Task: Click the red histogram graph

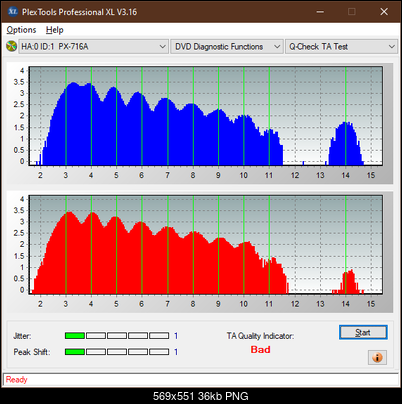Action: tap(206, 245)
